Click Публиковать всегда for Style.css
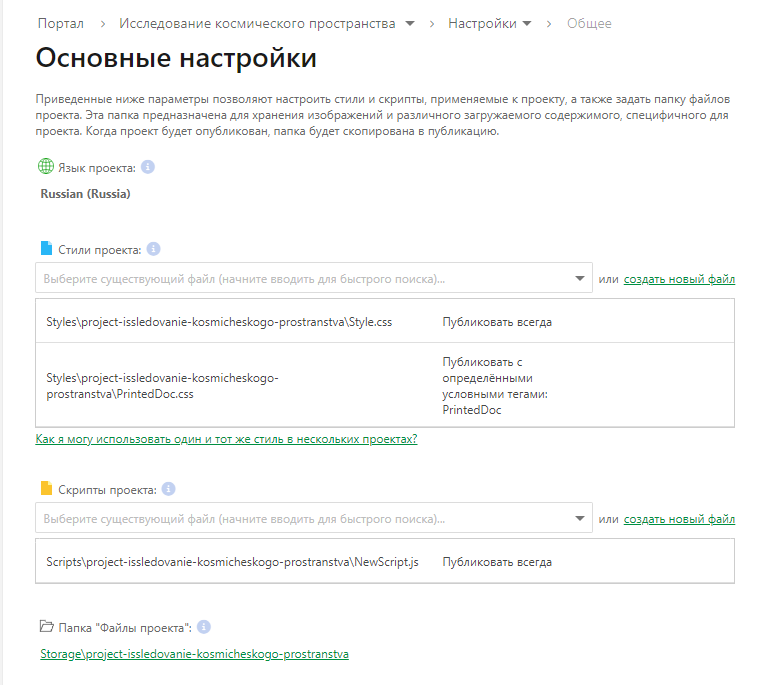The height and width of the screenshot is (685, 767). [x=497, y=322]
